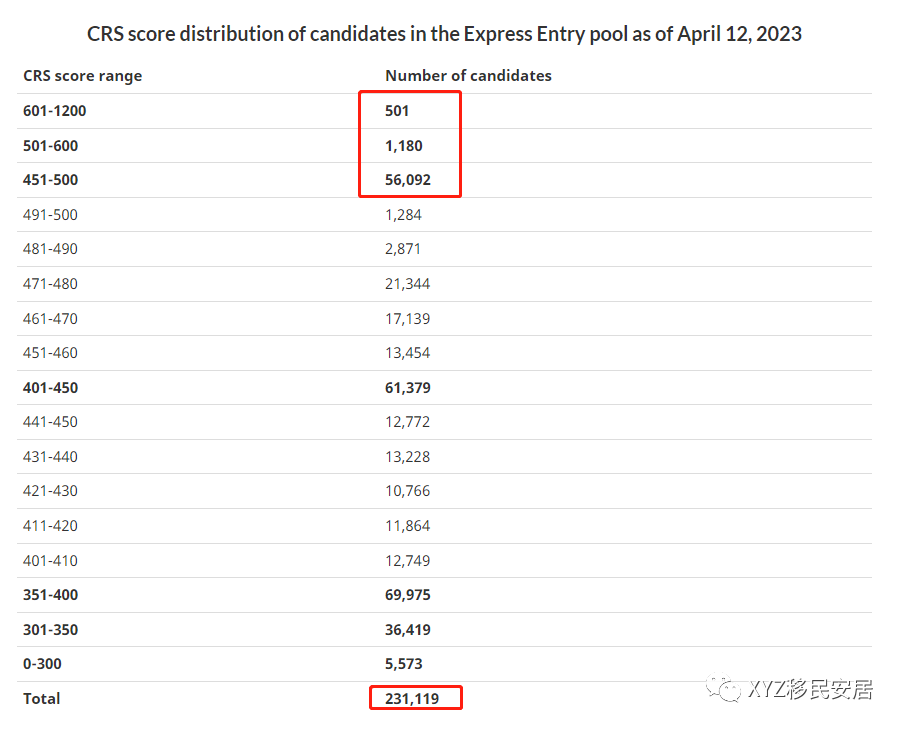This screenshot has width=903, height=729.
Task: Select the bold 451-500 range row
Action: coord(444,180)
